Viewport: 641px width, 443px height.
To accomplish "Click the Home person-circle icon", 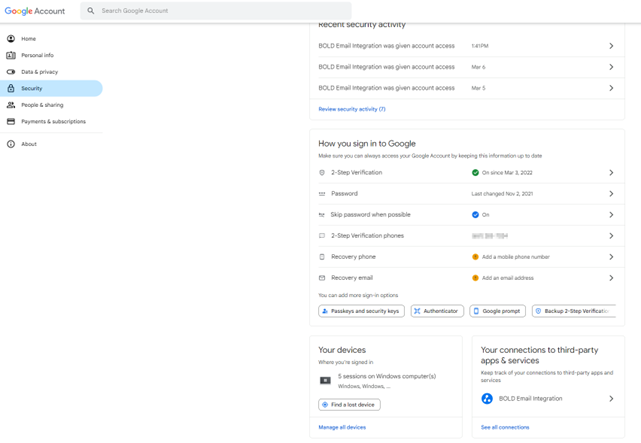I will pos(11,39).
